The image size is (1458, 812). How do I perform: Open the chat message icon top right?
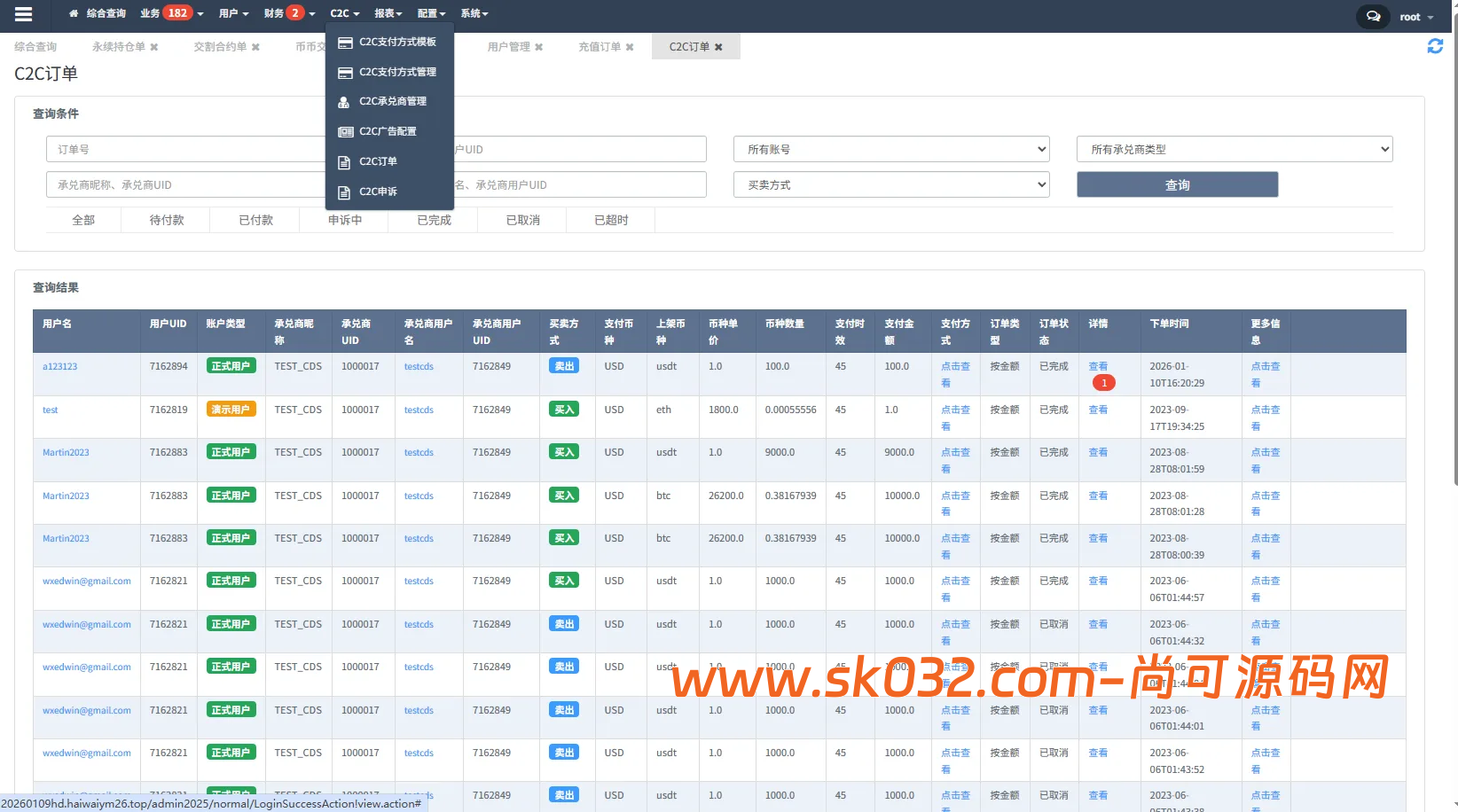(x=1372, y=16)
